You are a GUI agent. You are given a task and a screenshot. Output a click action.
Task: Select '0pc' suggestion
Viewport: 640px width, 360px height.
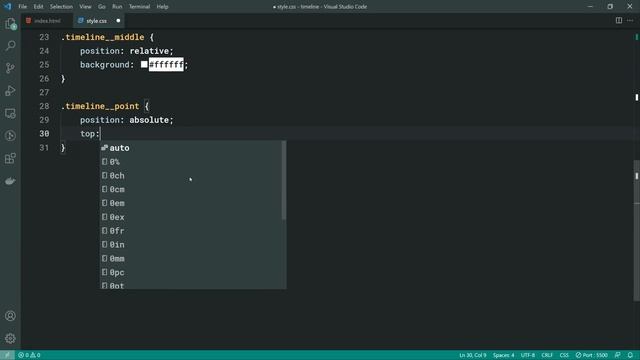[x=191, y=272]
